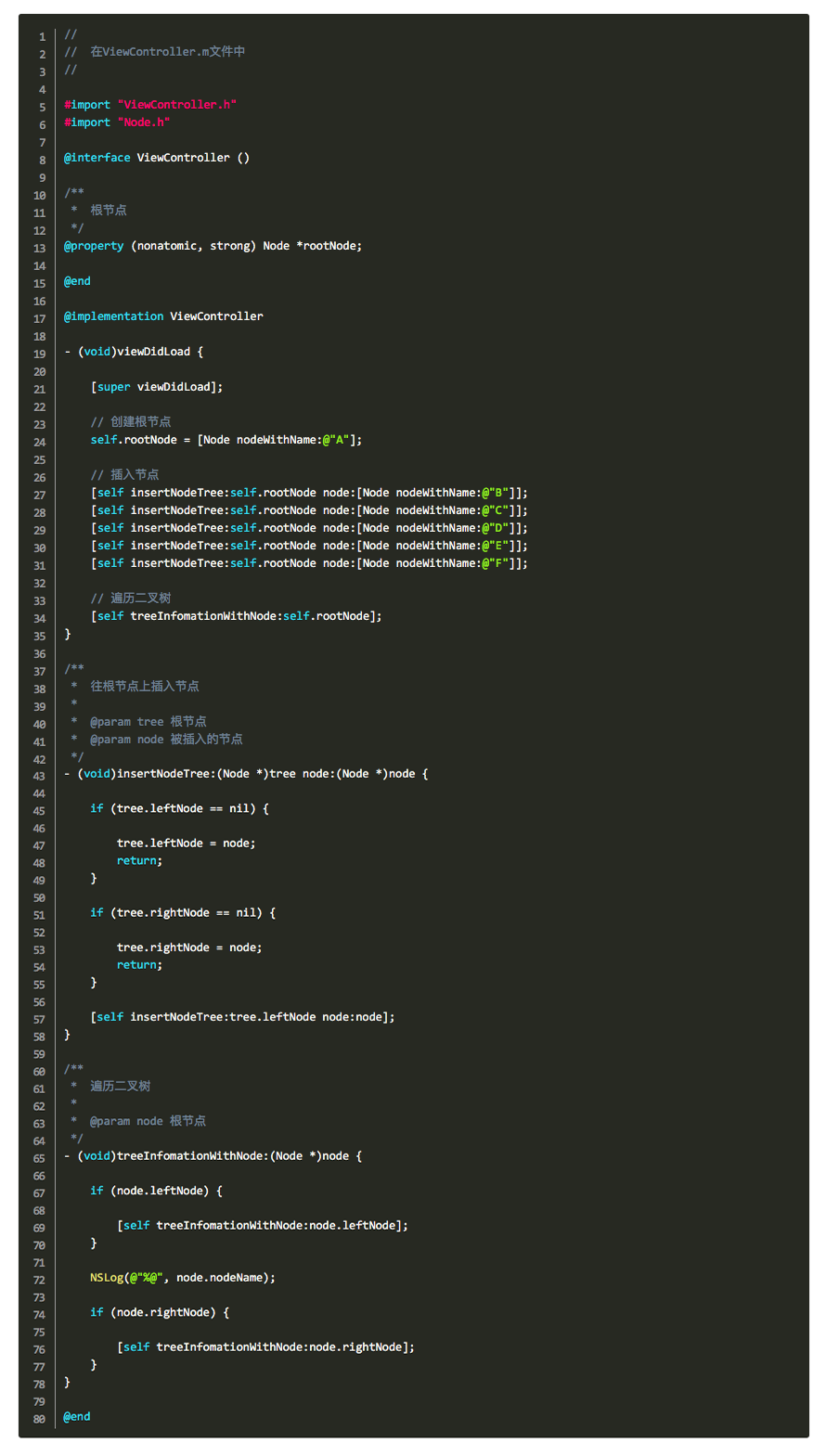The width and height of the screenshot is (826, 1456).
Task: Click the "Node.h" import string
Action: [143, 122]
